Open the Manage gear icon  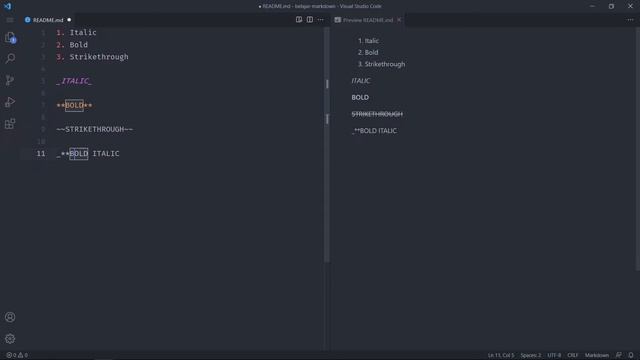pos(10,339)
